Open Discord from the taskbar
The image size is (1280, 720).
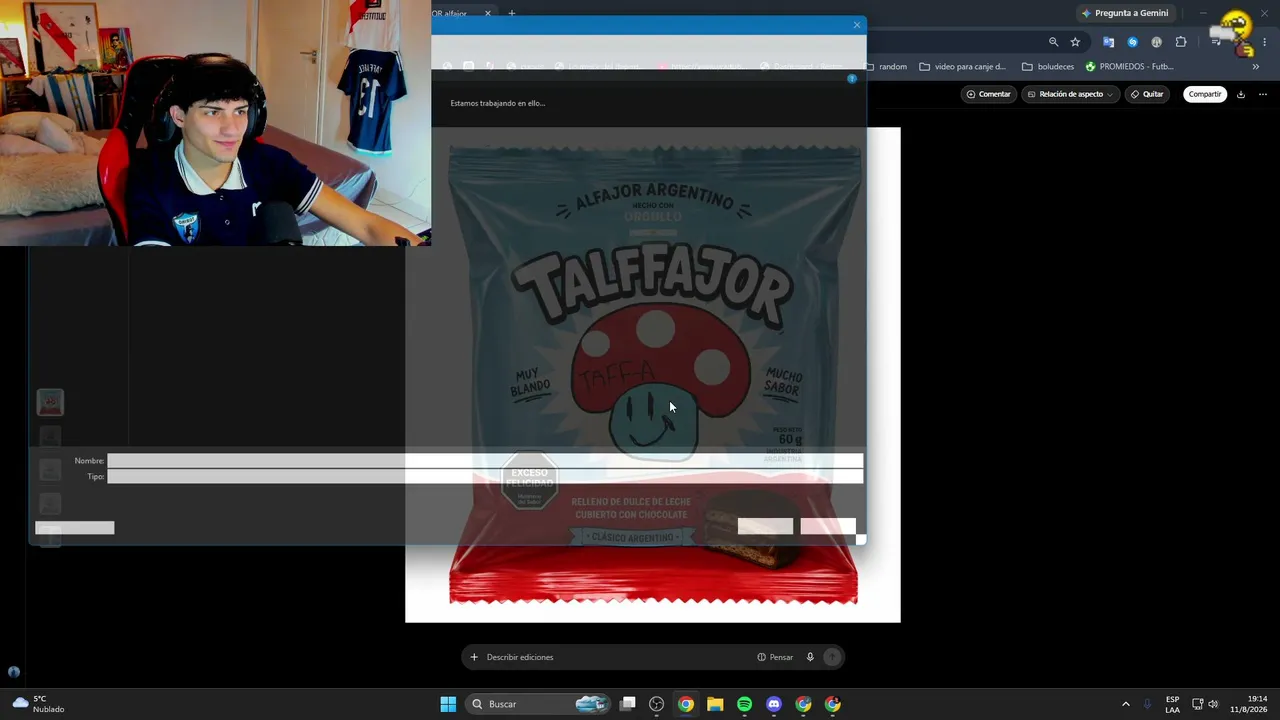tap(774, 704)
